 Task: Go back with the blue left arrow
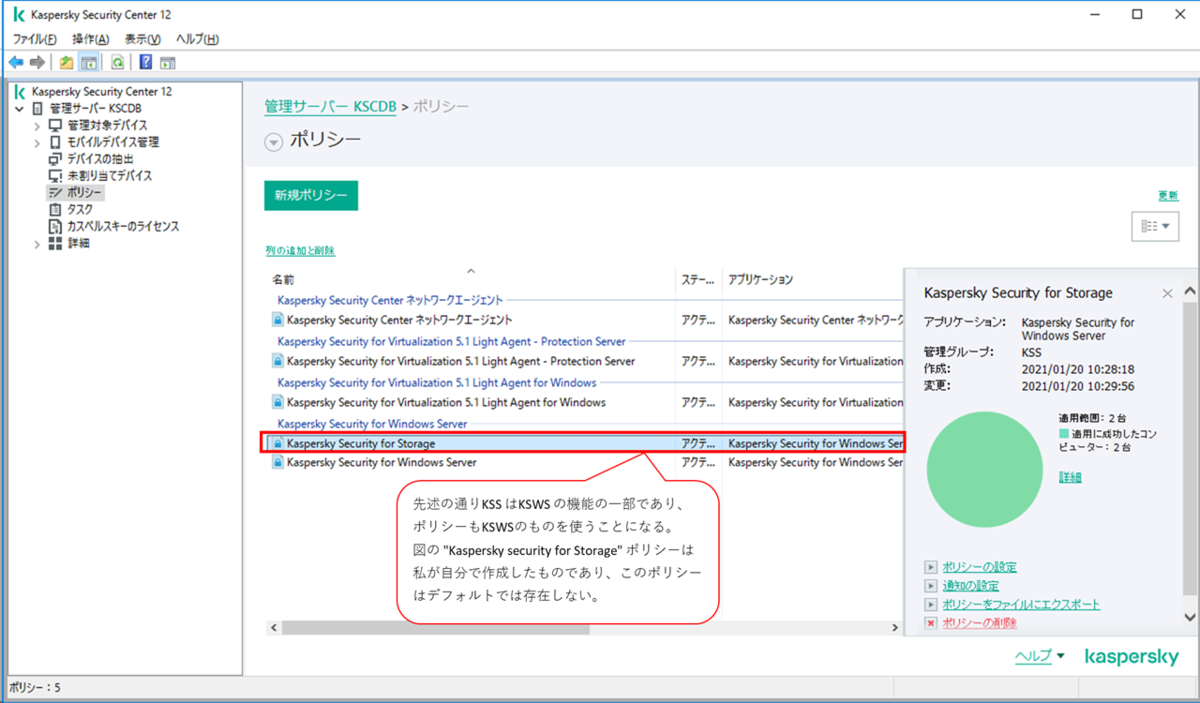[16, 62]
